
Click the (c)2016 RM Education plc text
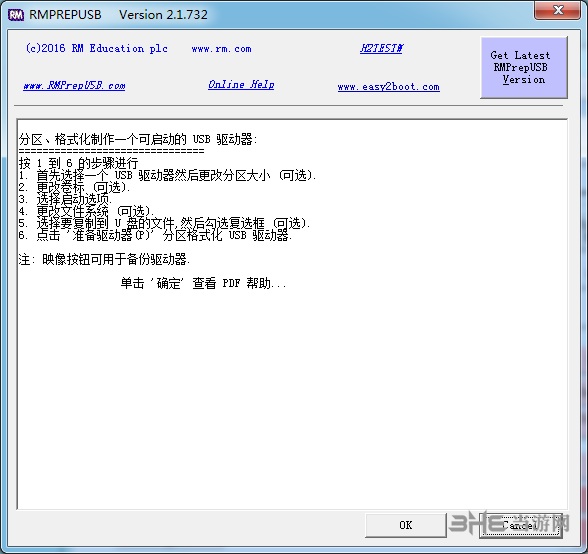(x=96, y=48)
